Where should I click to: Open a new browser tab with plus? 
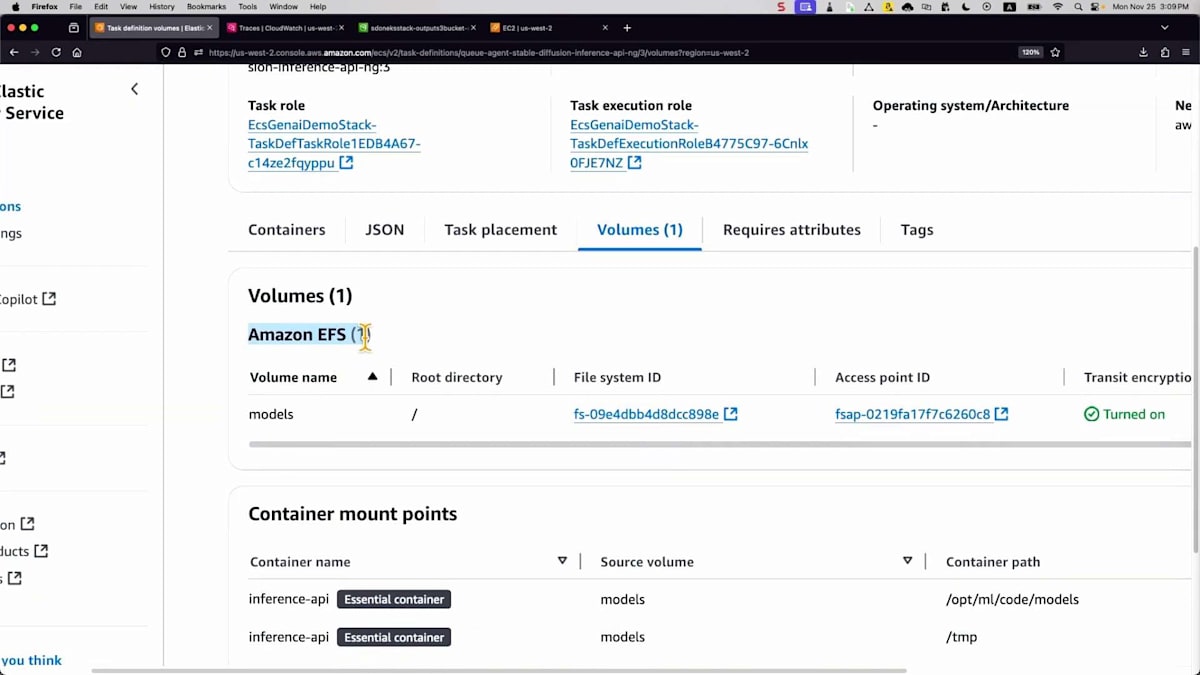click(627, 28)
